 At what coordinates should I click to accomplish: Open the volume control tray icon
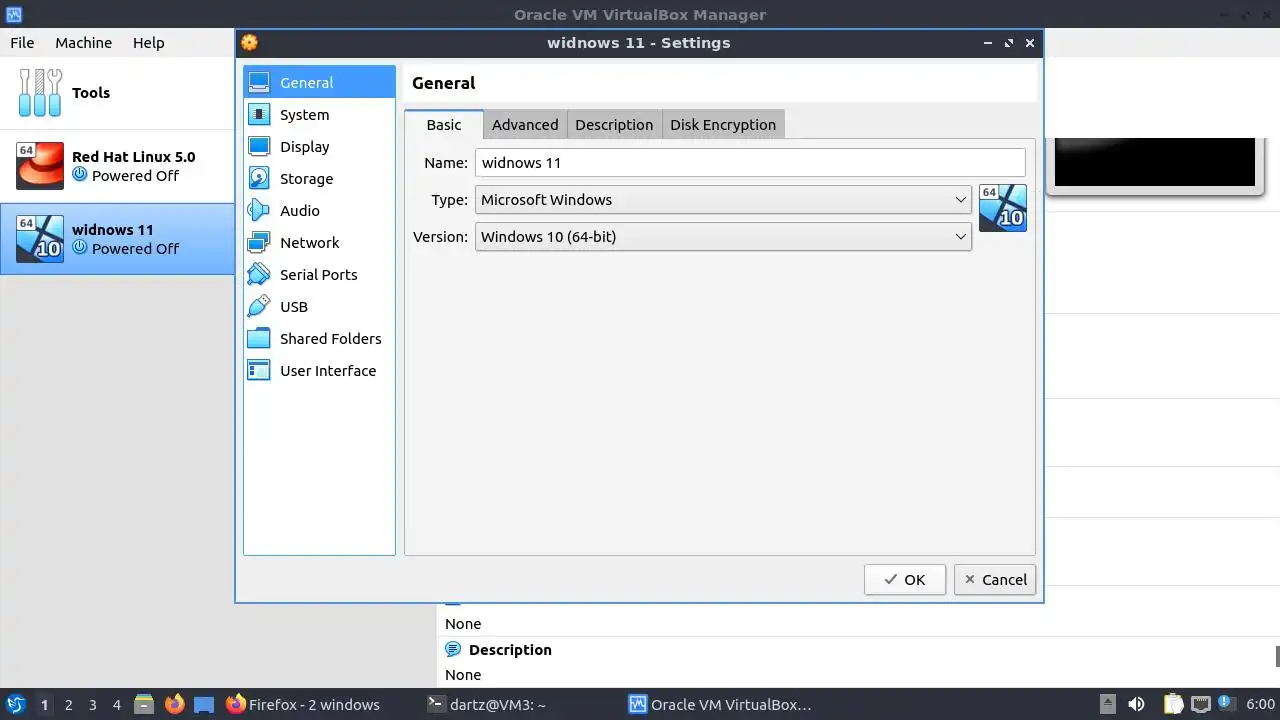(x=1136, y=705)
